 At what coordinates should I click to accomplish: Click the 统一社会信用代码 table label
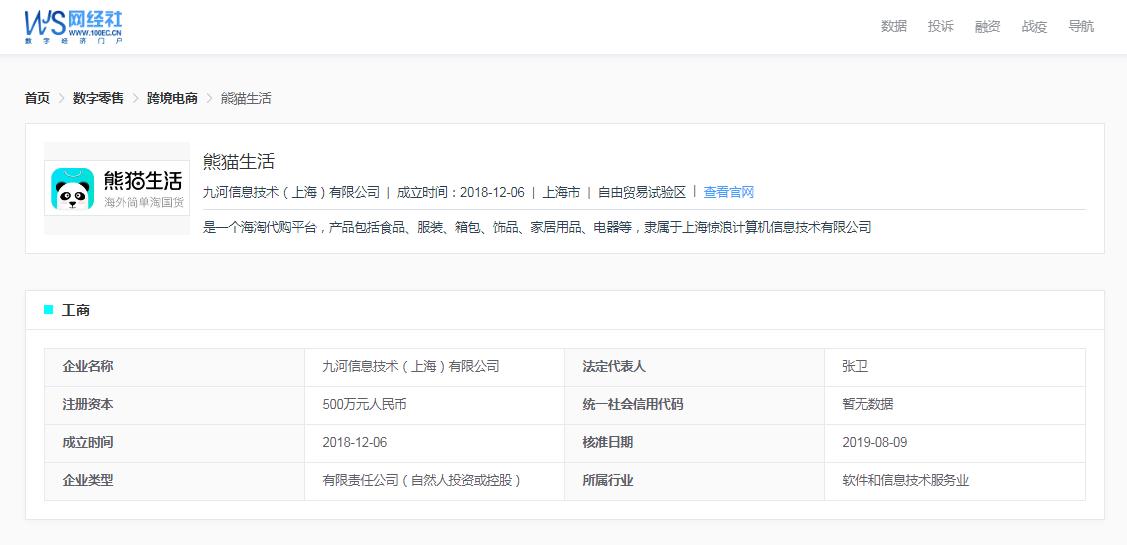click(x=632, y=405)
